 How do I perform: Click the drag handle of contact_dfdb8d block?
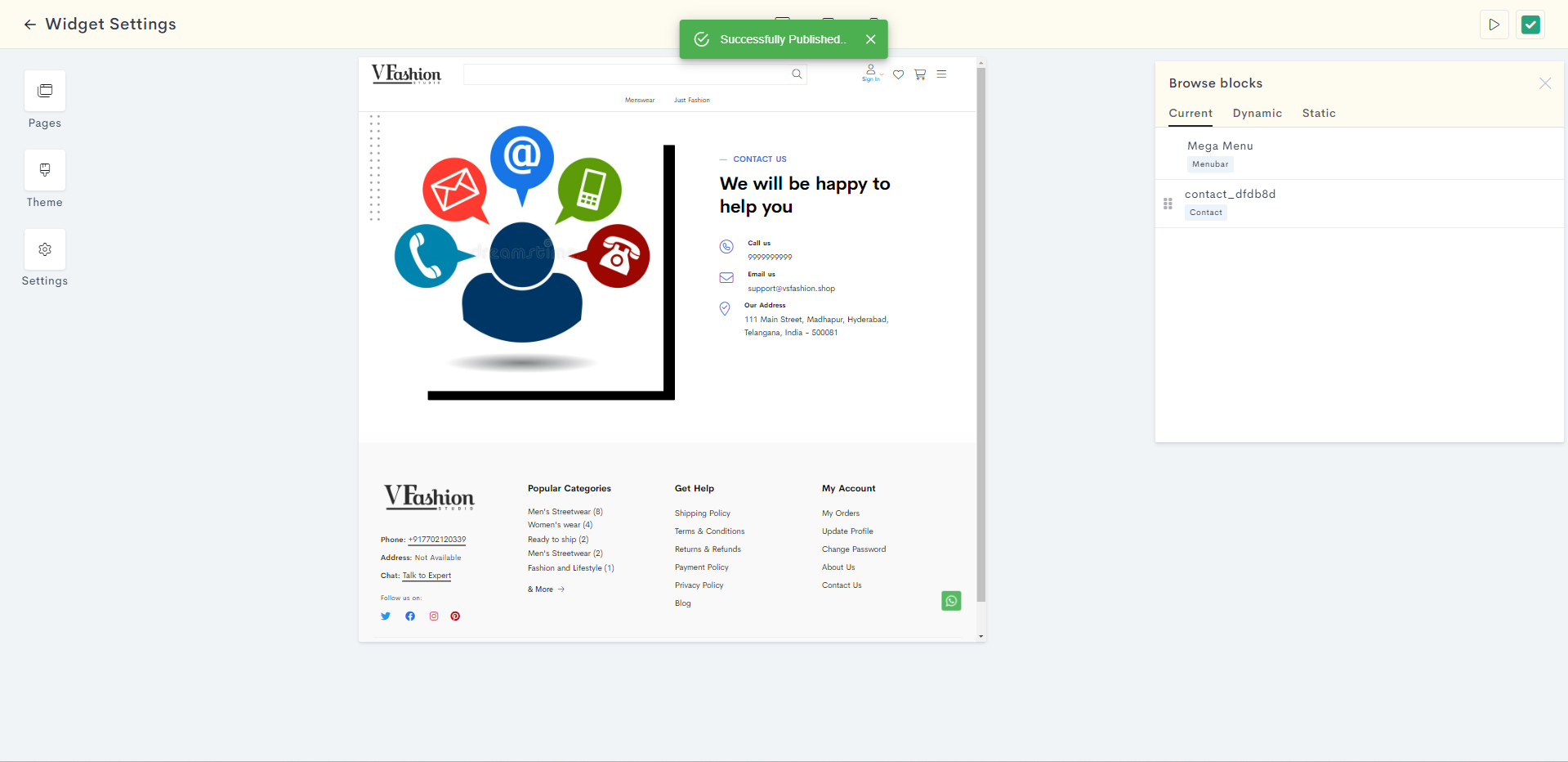tap(1168, 204)
